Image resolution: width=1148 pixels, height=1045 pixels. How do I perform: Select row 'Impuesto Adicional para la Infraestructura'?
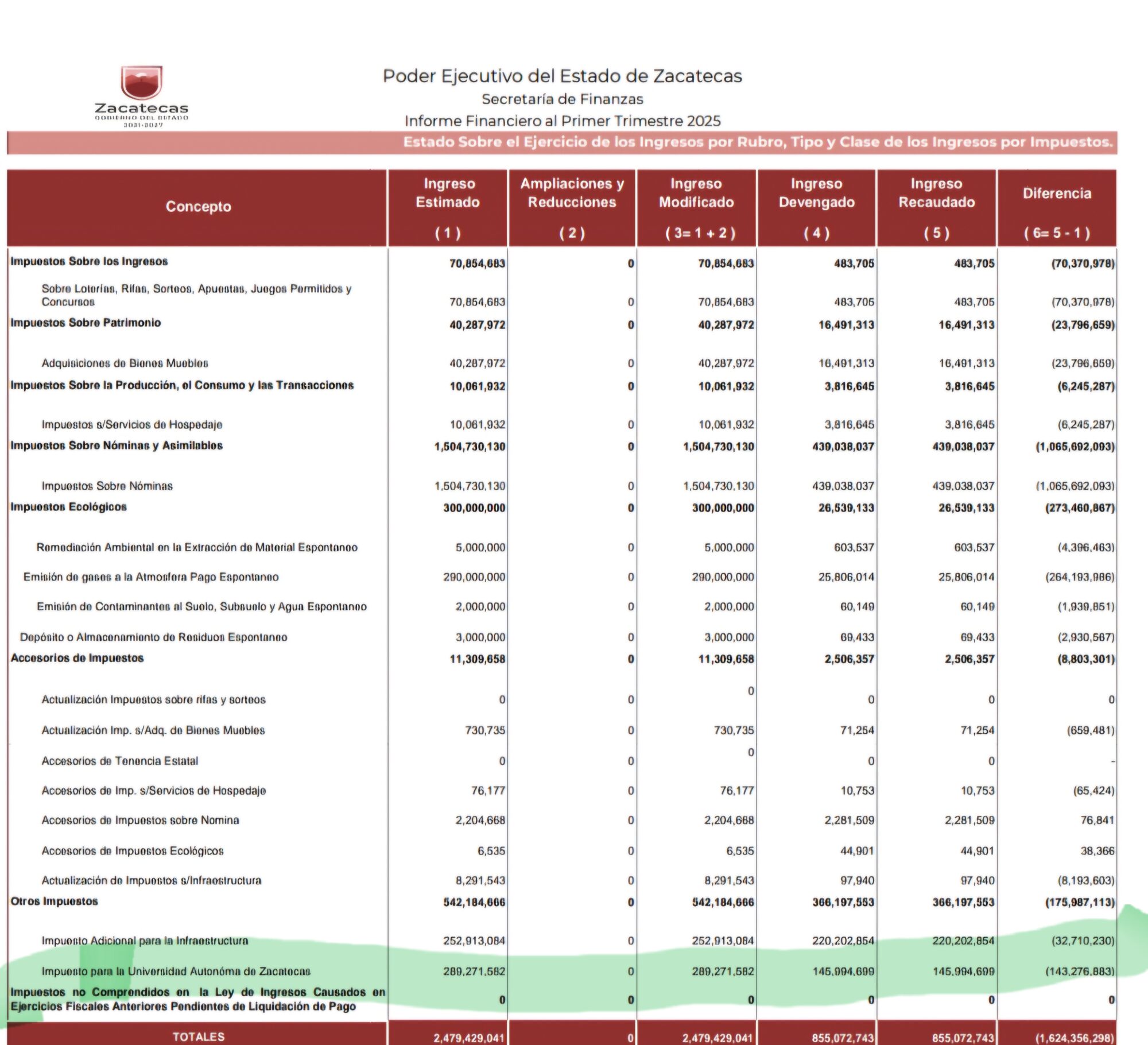click(563, 941)
